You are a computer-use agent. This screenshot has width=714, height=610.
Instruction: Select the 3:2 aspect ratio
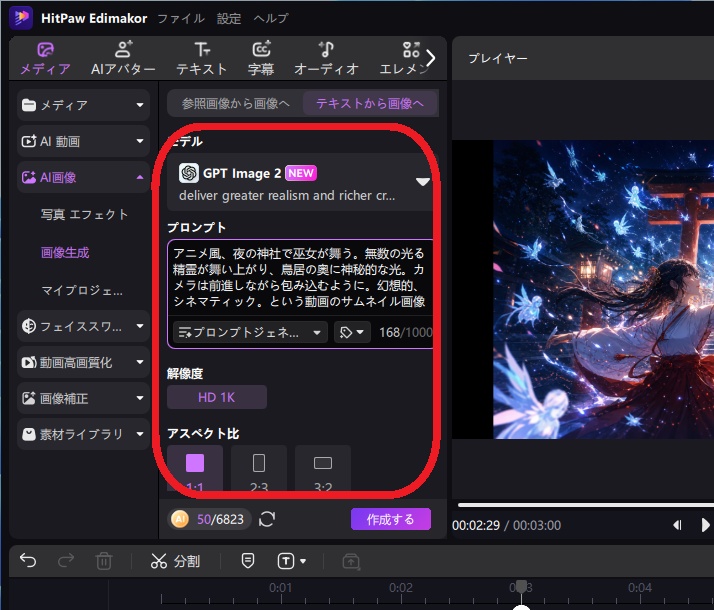[323, 468]
